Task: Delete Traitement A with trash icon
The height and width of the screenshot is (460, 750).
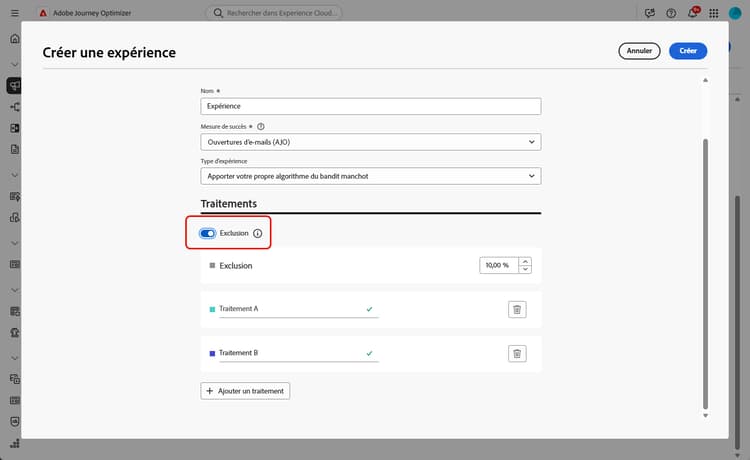Action: point(517,309)
